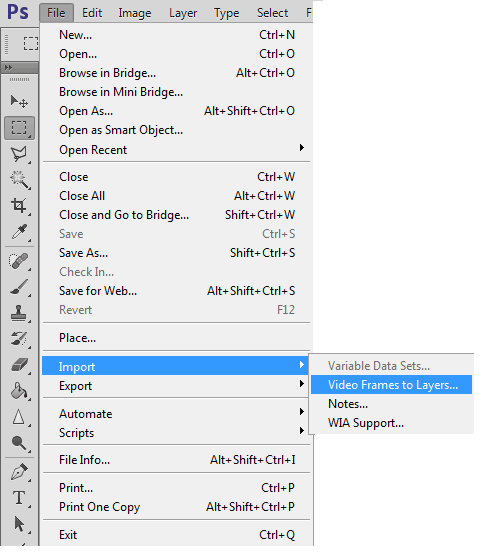Open the Layer menu

tap(183, 13)
